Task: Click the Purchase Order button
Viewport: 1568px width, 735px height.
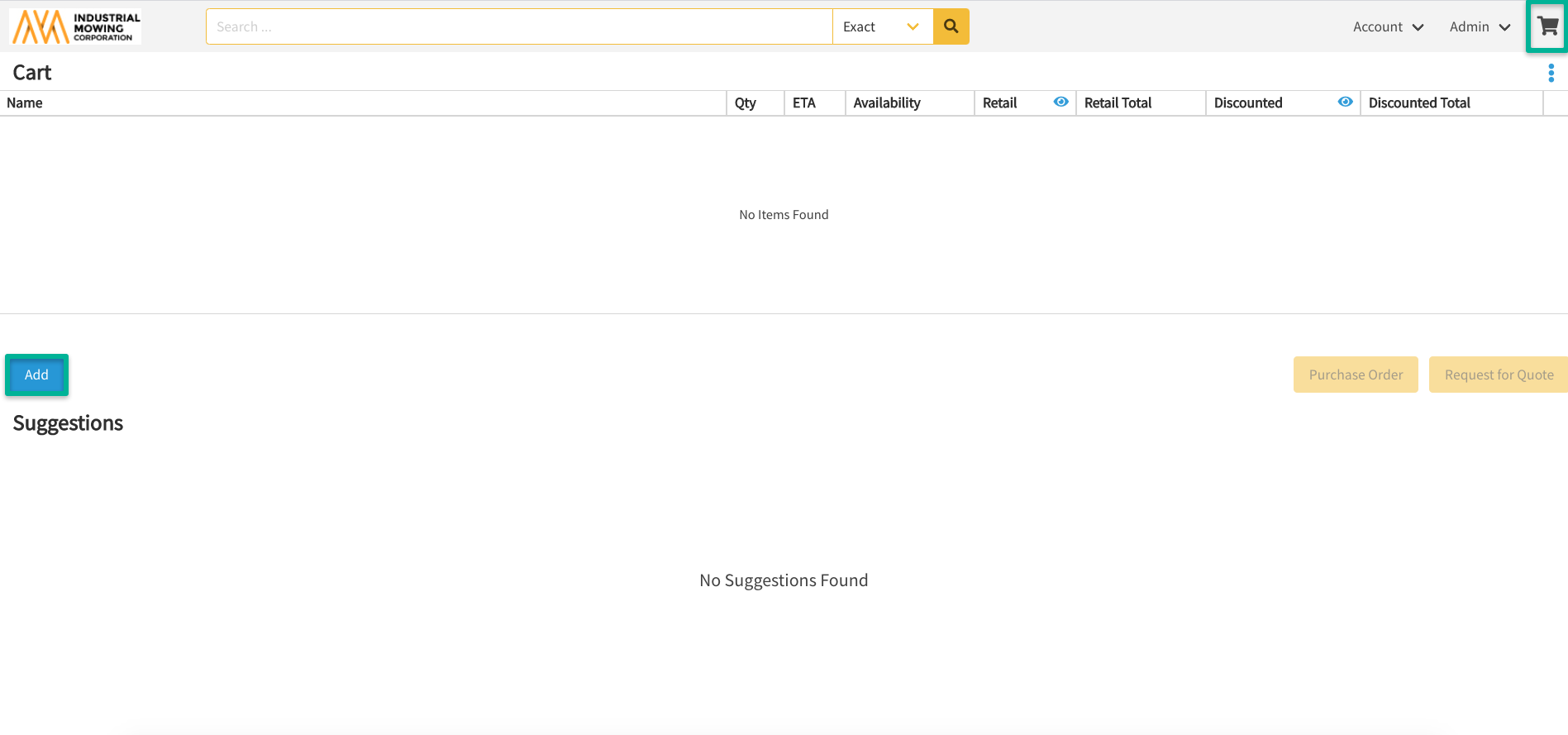Action: [x=1356, y=375]
